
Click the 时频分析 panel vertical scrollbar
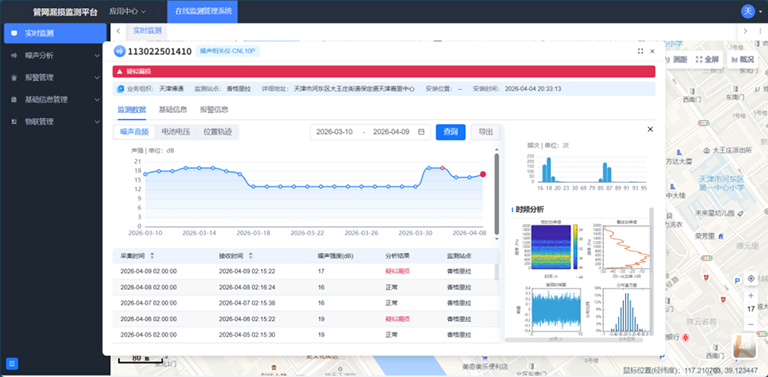coord(651,272)
